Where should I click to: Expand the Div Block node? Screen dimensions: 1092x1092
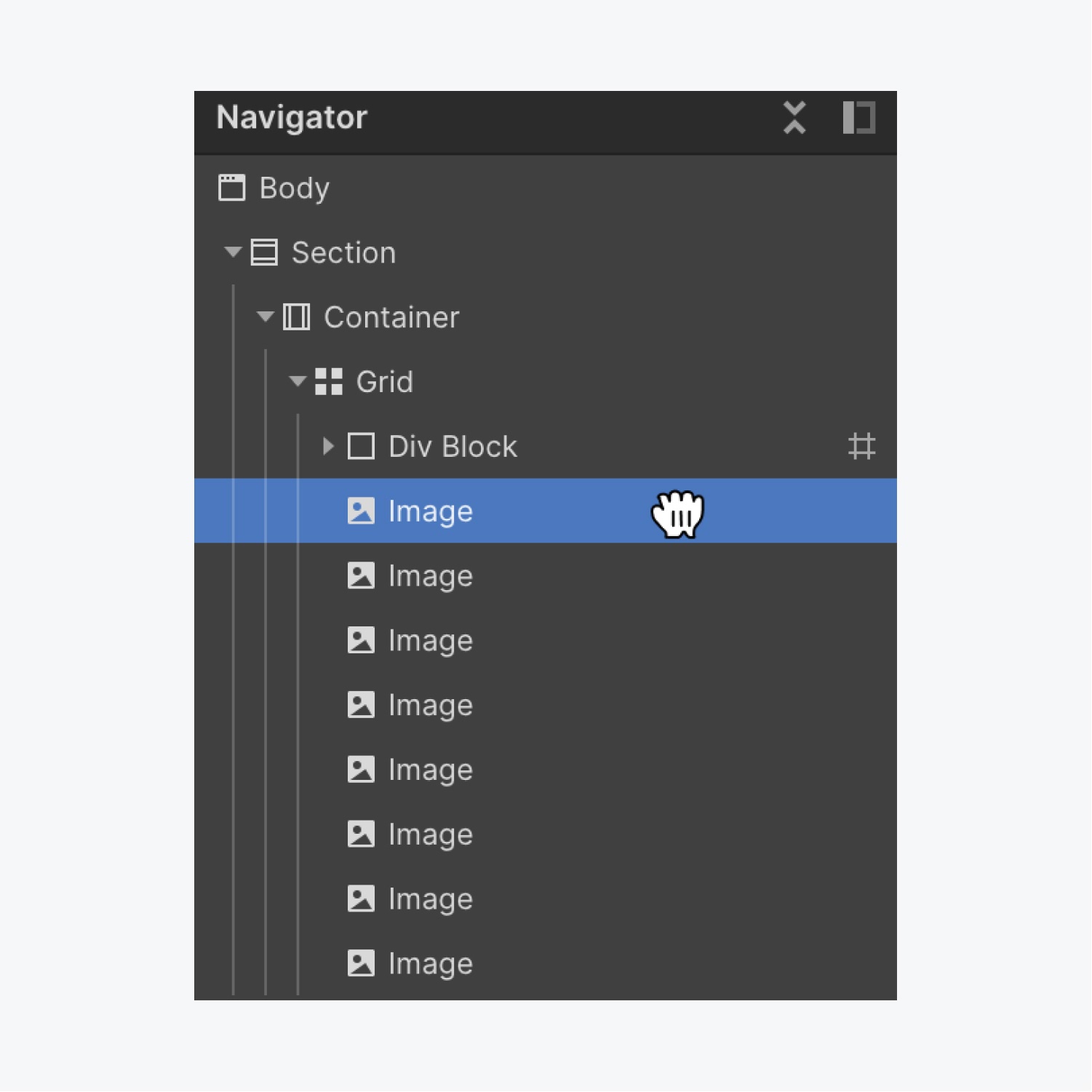[x=328, y=446]
